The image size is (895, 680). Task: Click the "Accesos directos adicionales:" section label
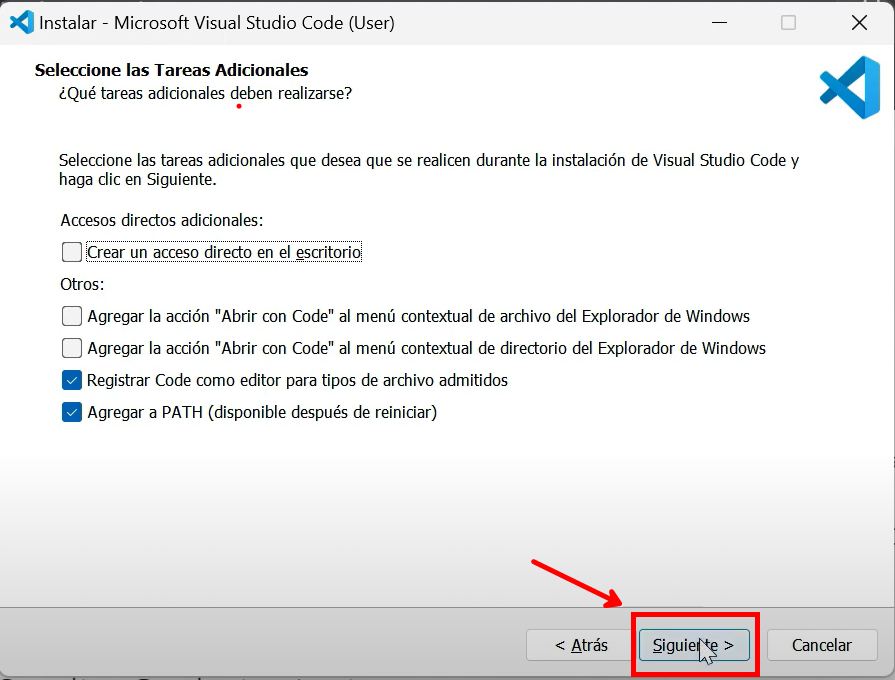tap(162, 220)
